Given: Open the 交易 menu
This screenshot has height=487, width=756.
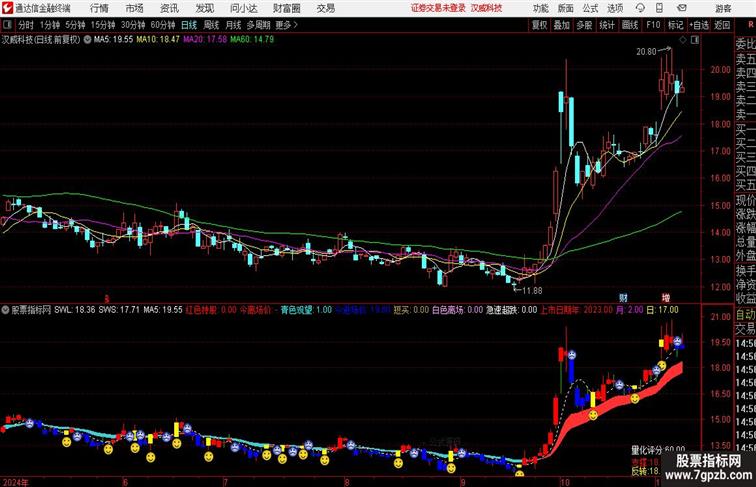Looking at the screenshot, I should pyautogui.click(x=325, y=8).
